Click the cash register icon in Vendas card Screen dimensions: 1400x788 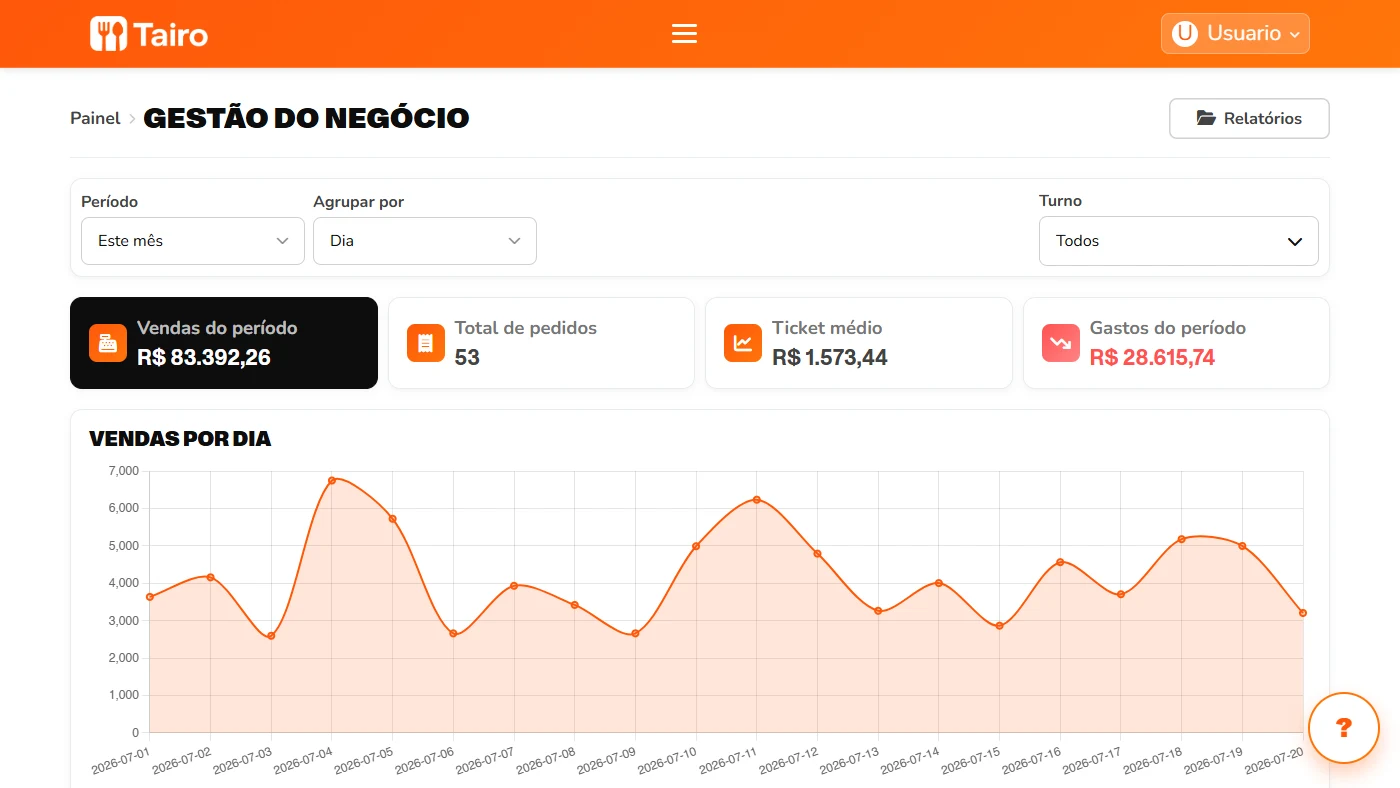click(x=108, y=343)
